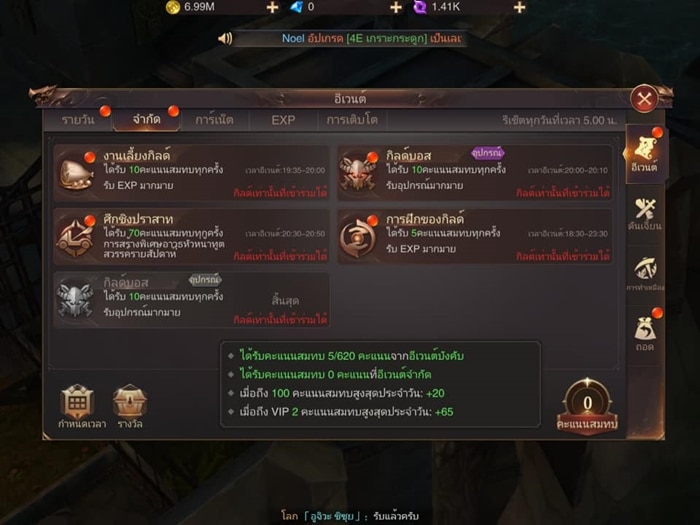The image size is (700, 525).
Task: Close the event window with X button
Action: tap(644, 99)
